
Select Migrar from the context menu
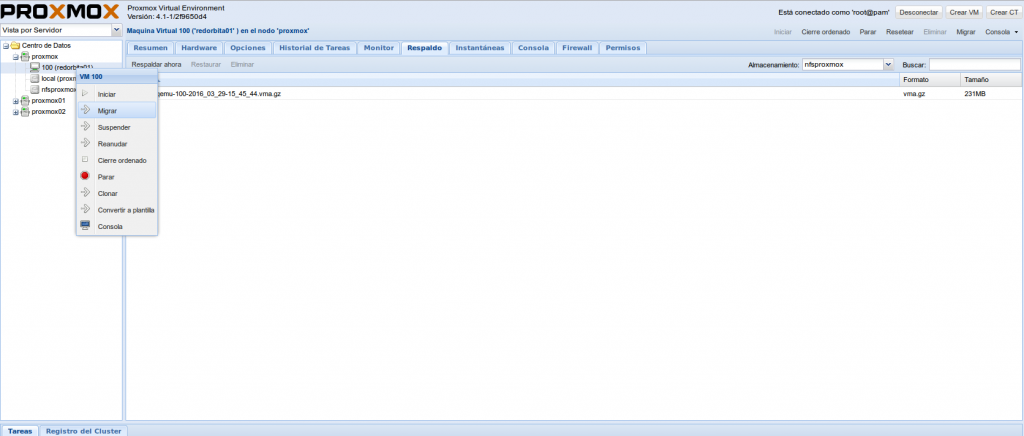tap(108, 110)
